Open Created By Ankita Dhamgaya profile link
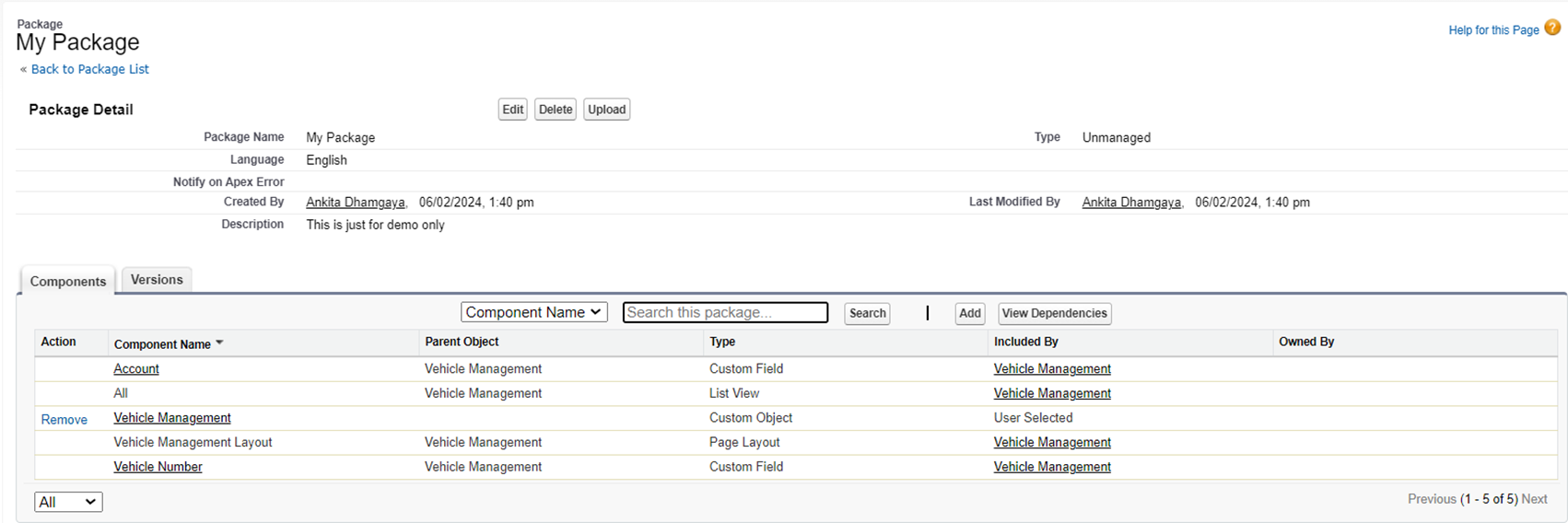The height and width of the screenshot is (523, 1568). 356,203
